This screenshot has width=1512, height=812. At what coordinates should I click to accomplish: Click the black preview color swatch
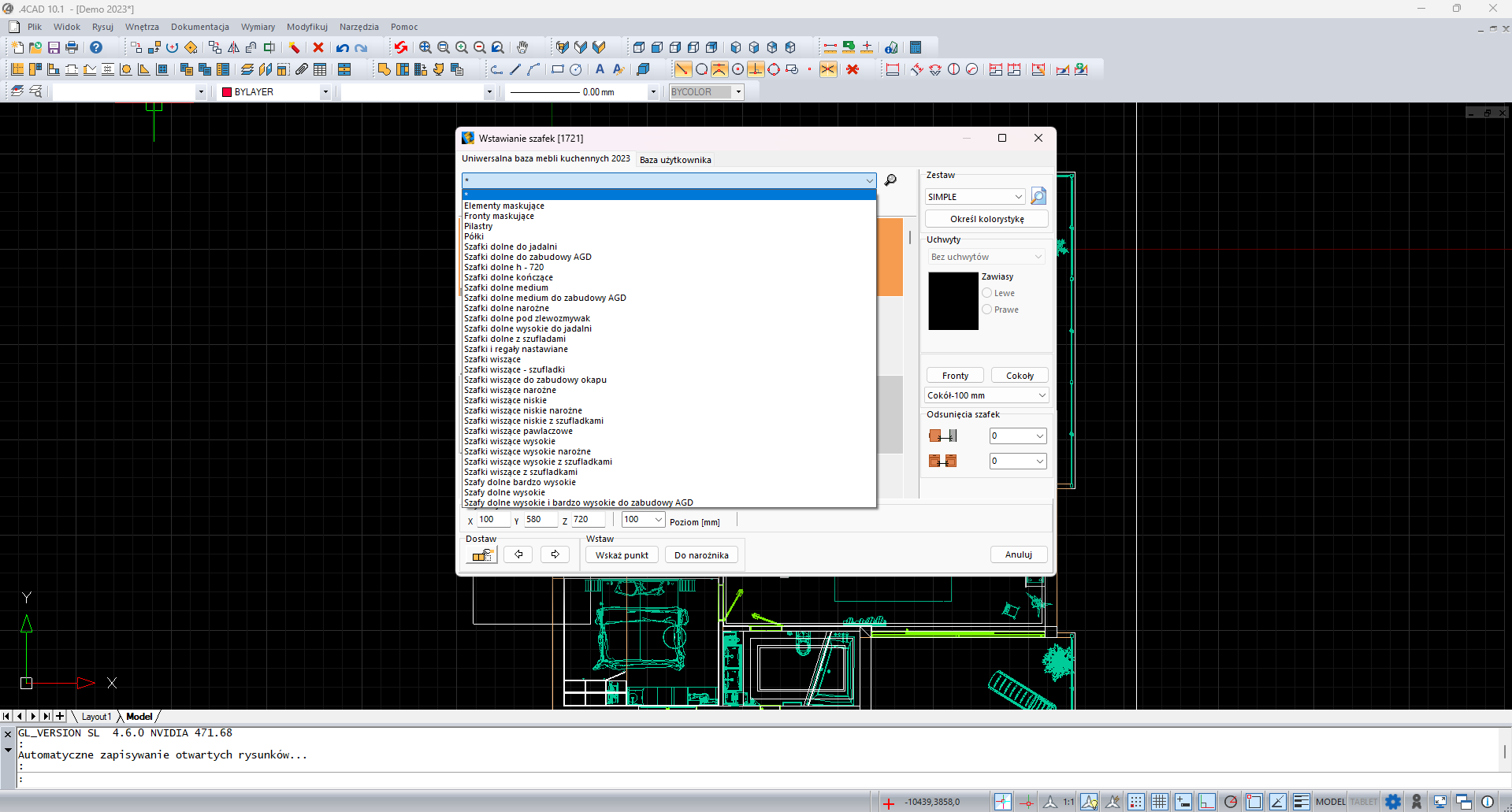click(953, 301)
